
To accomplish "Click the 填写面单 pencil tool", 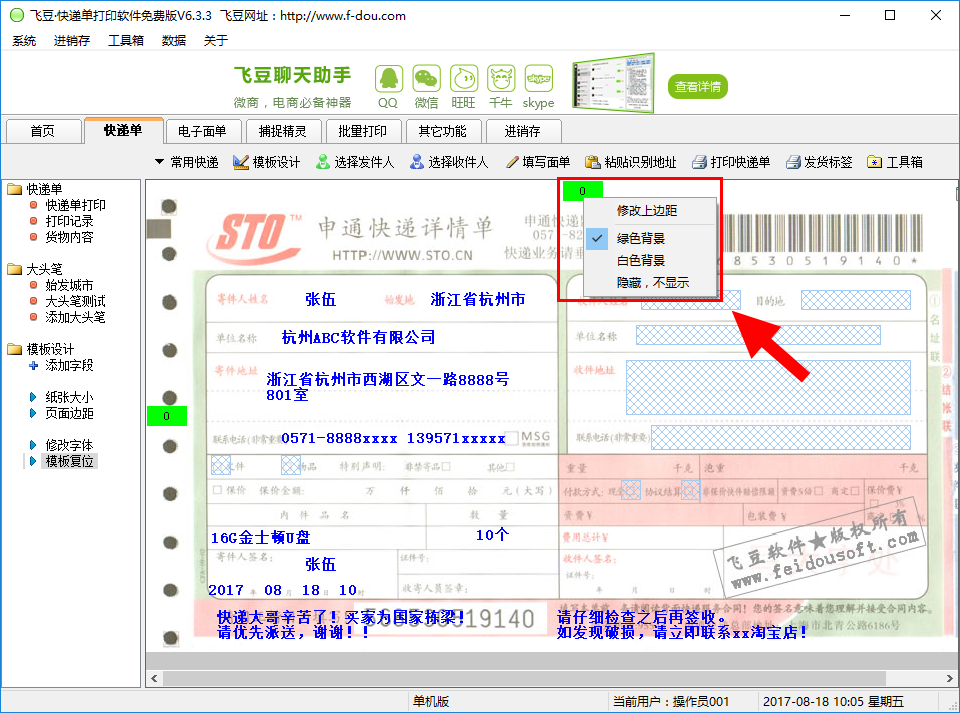I will pyautogui.click(x=538, y=162).
